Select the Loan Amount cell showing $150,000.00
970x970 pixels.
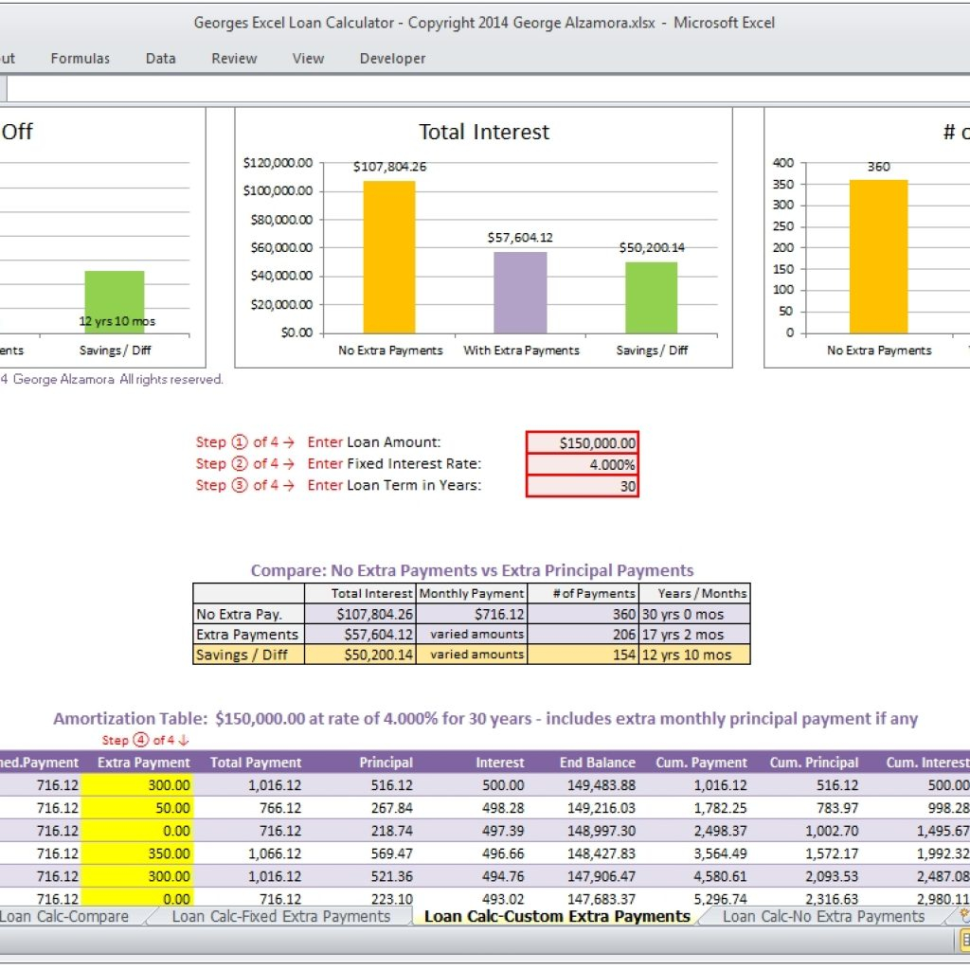tap(582, 442)
